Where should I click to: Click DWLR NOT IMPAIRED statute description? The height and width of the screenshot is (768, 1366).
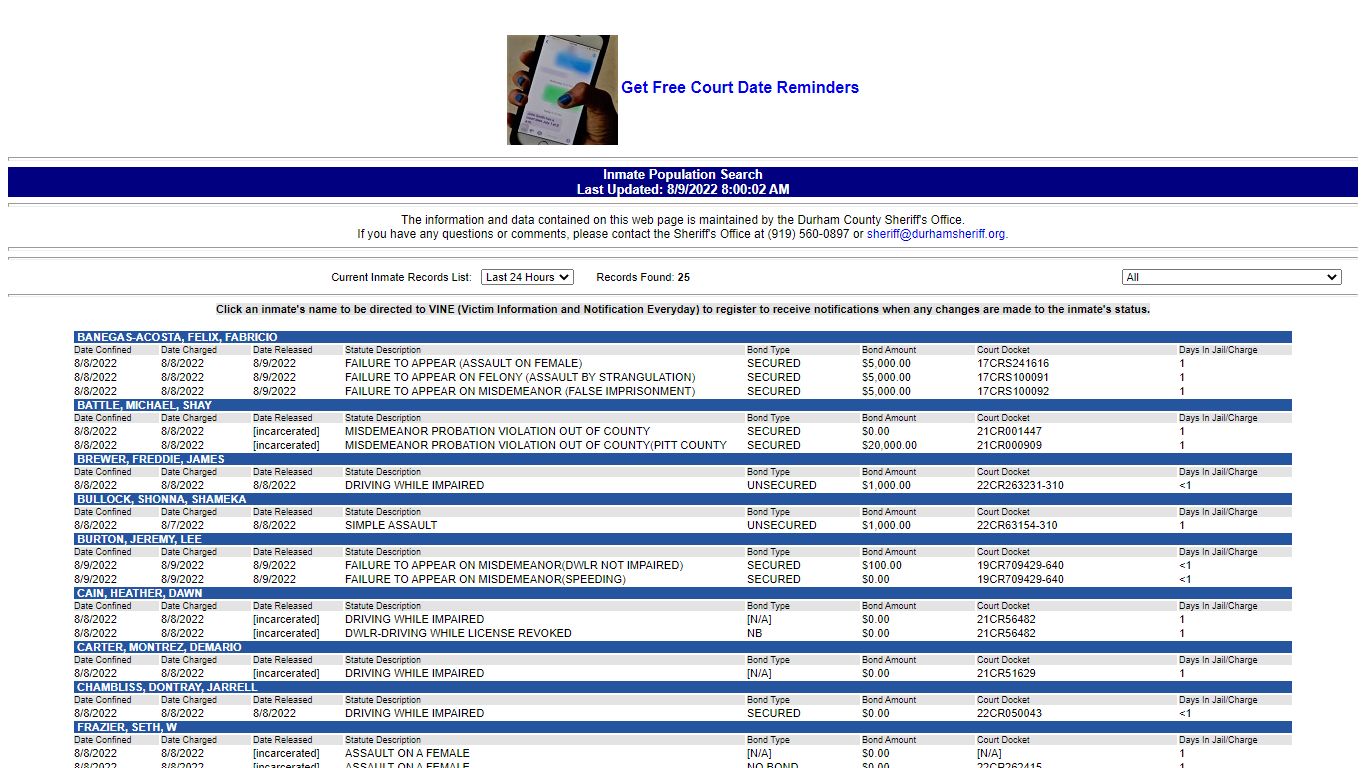pos(514,566)
